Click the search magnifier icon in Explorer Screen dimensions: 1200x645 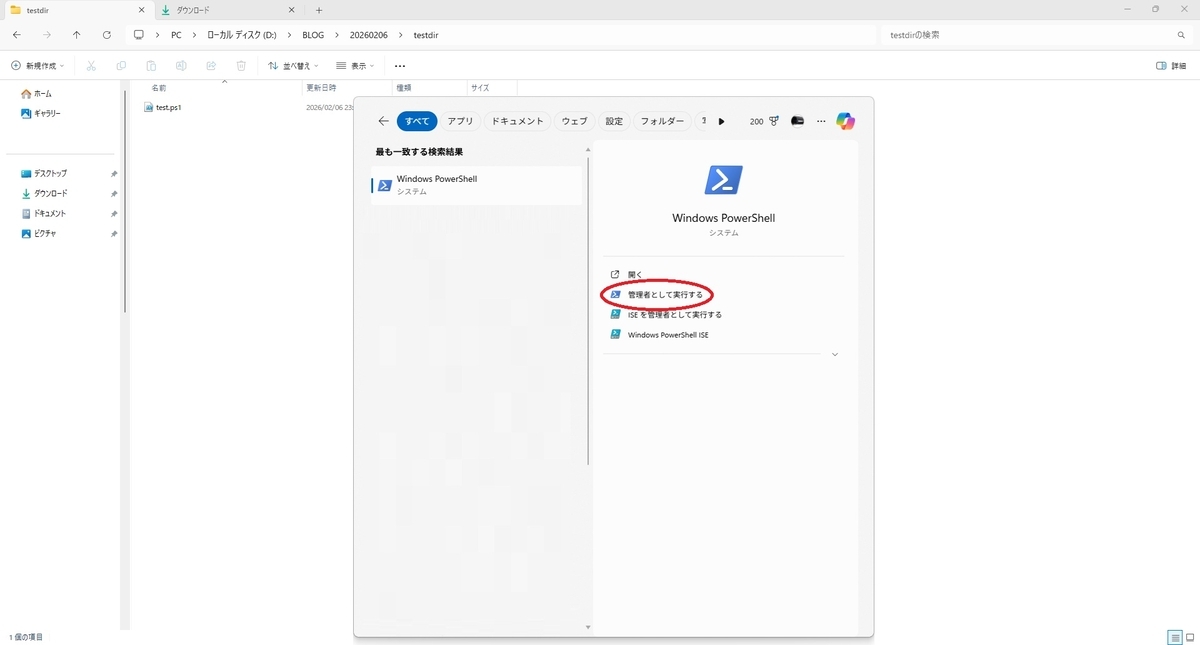[1181, 35]
